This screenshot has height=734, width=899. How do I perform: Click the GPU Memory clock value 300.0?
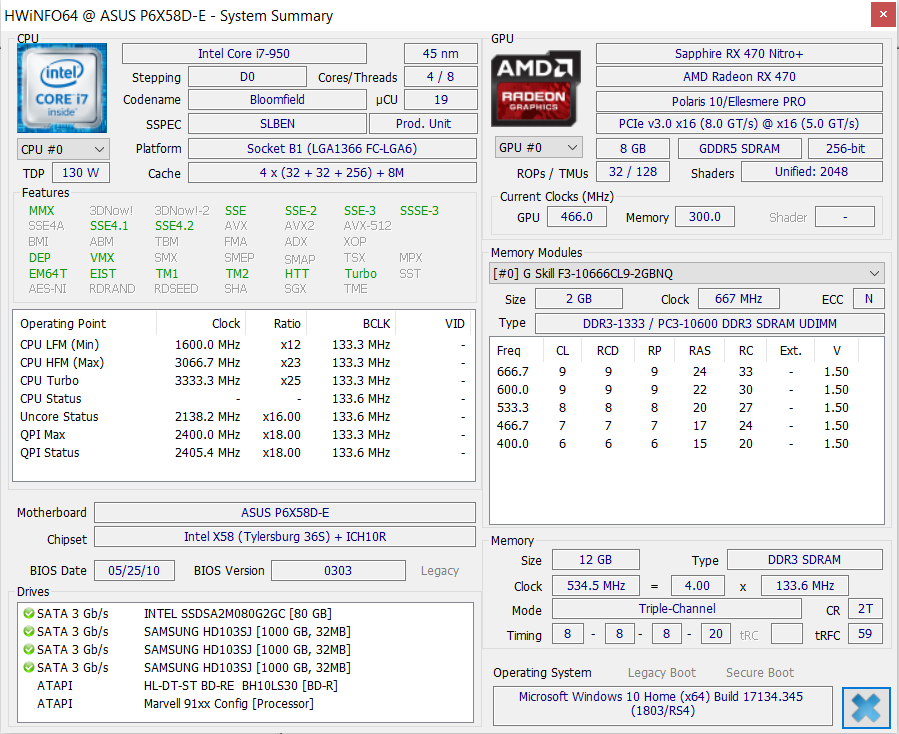[x=705, y=217]
